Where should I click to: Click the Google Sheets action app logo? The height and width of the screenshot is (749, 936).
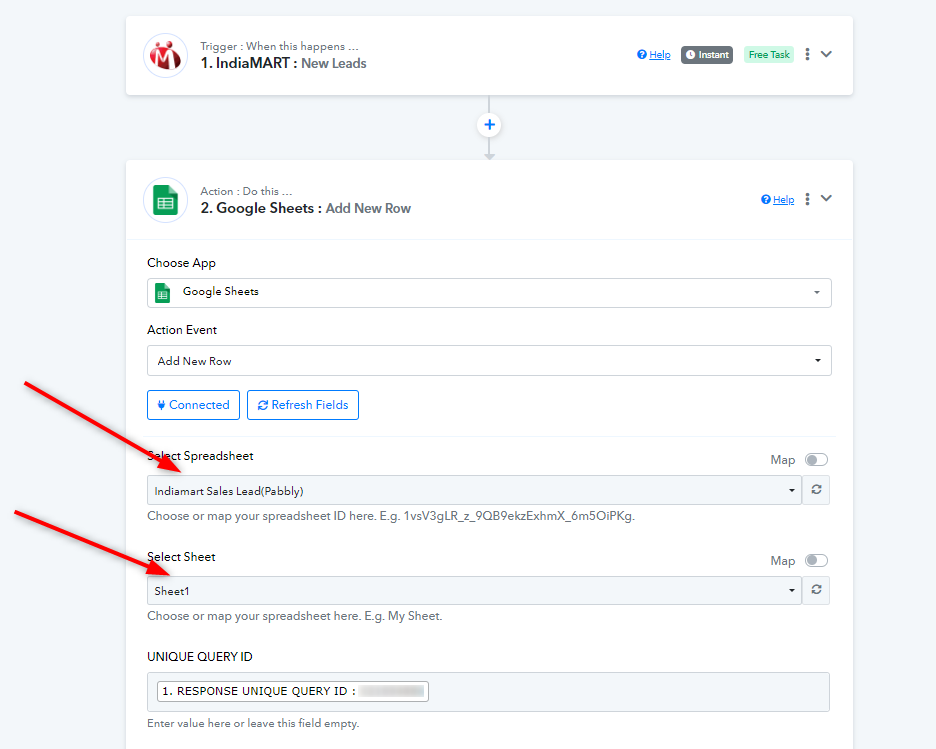(165, 200)
